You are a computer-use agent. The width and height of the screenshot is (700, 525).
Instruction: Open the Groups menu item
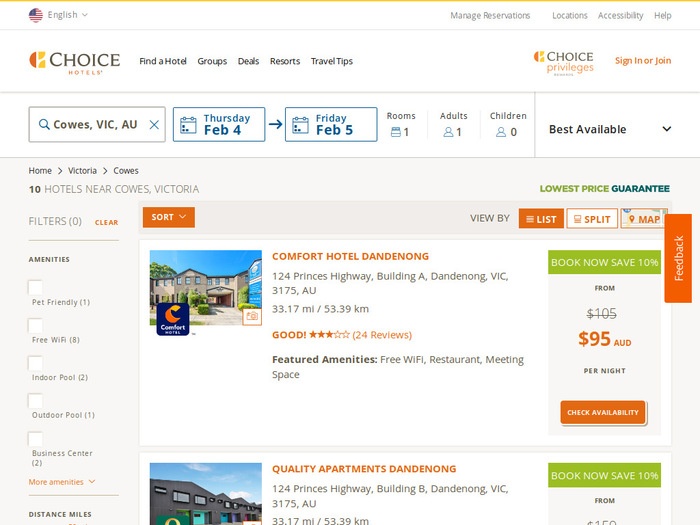click(x=212, y=61)
